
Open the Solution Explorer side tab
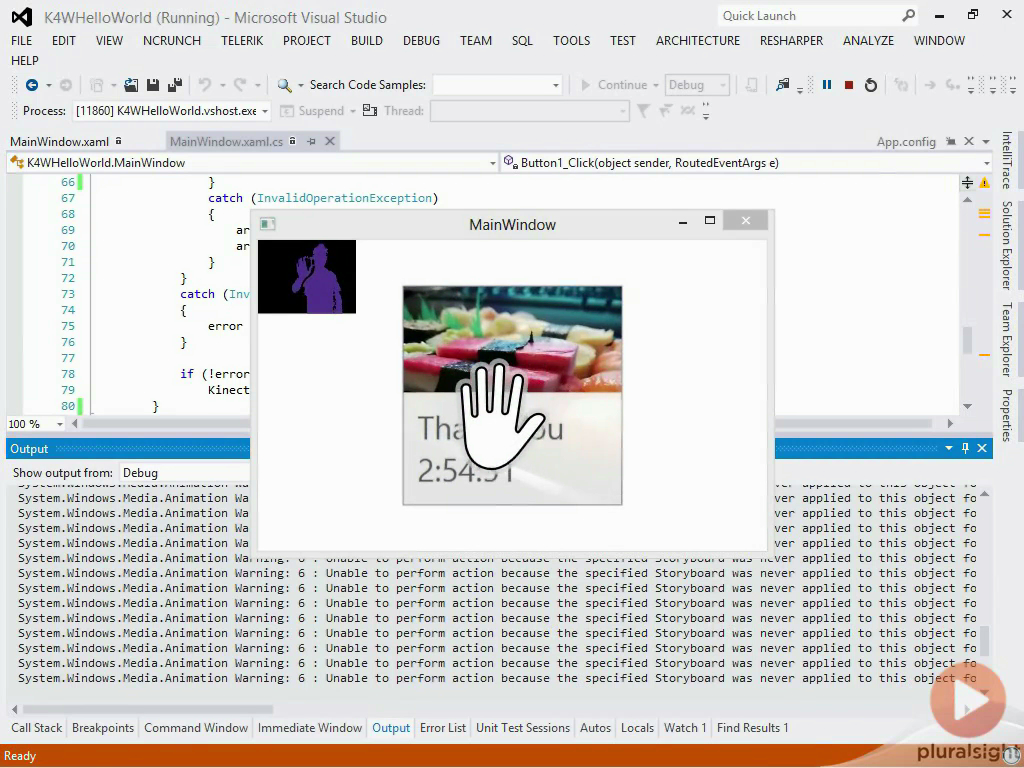tap(1006, 245)
